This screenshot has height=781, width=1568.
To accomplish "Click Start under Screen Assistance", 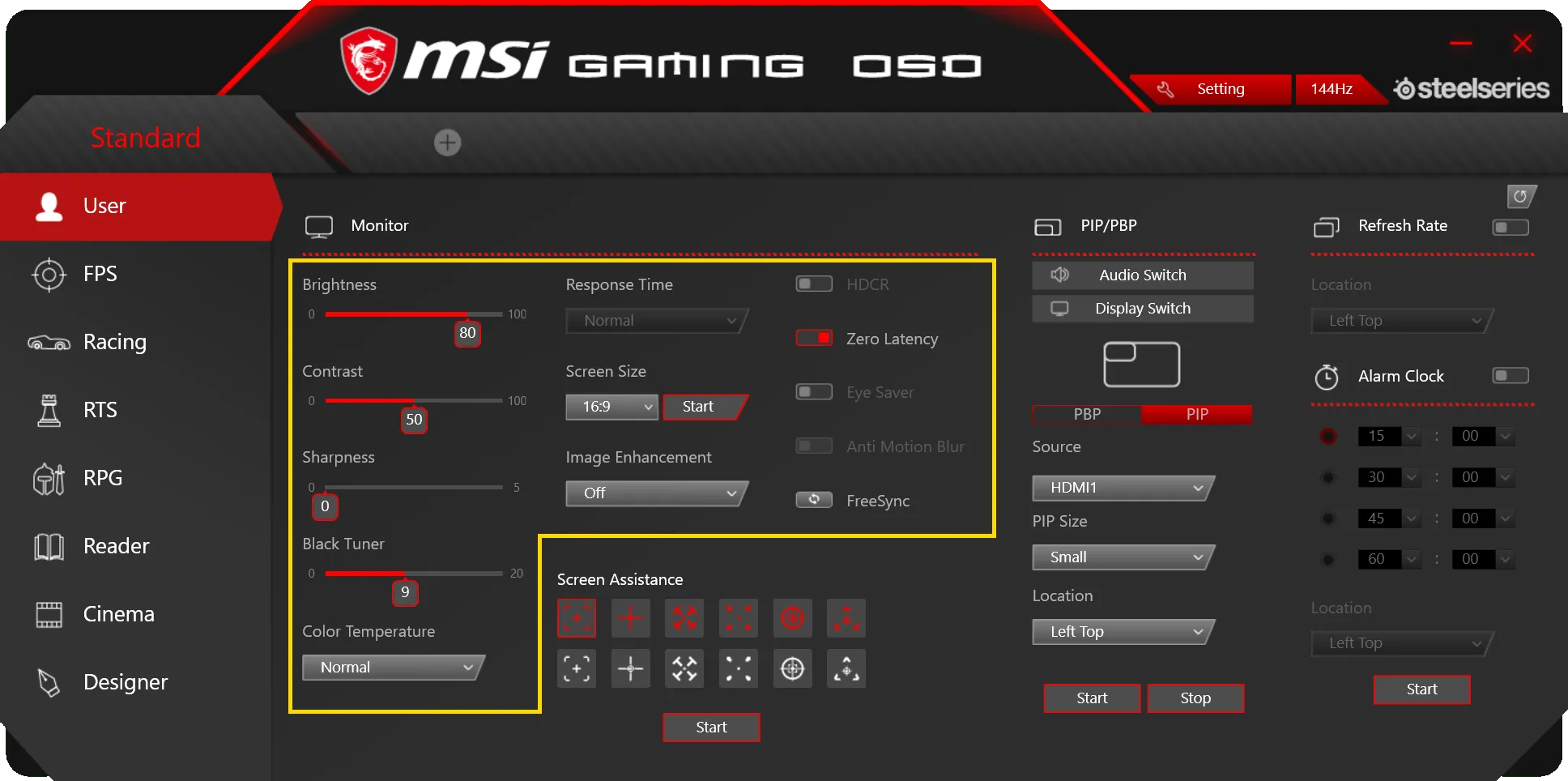I will 711,728.
